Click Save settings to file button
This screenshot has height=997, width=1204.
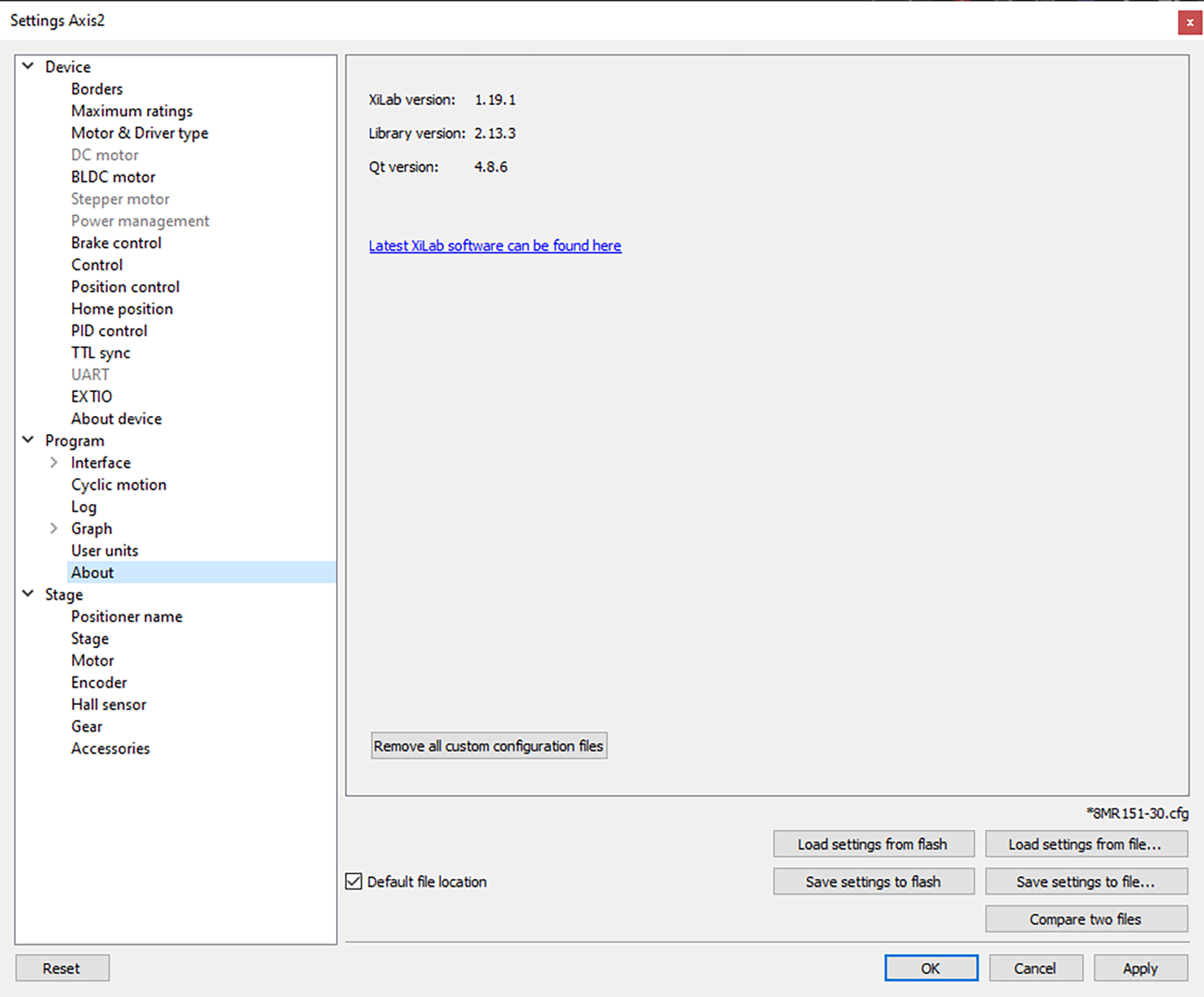pos(1086,881)
